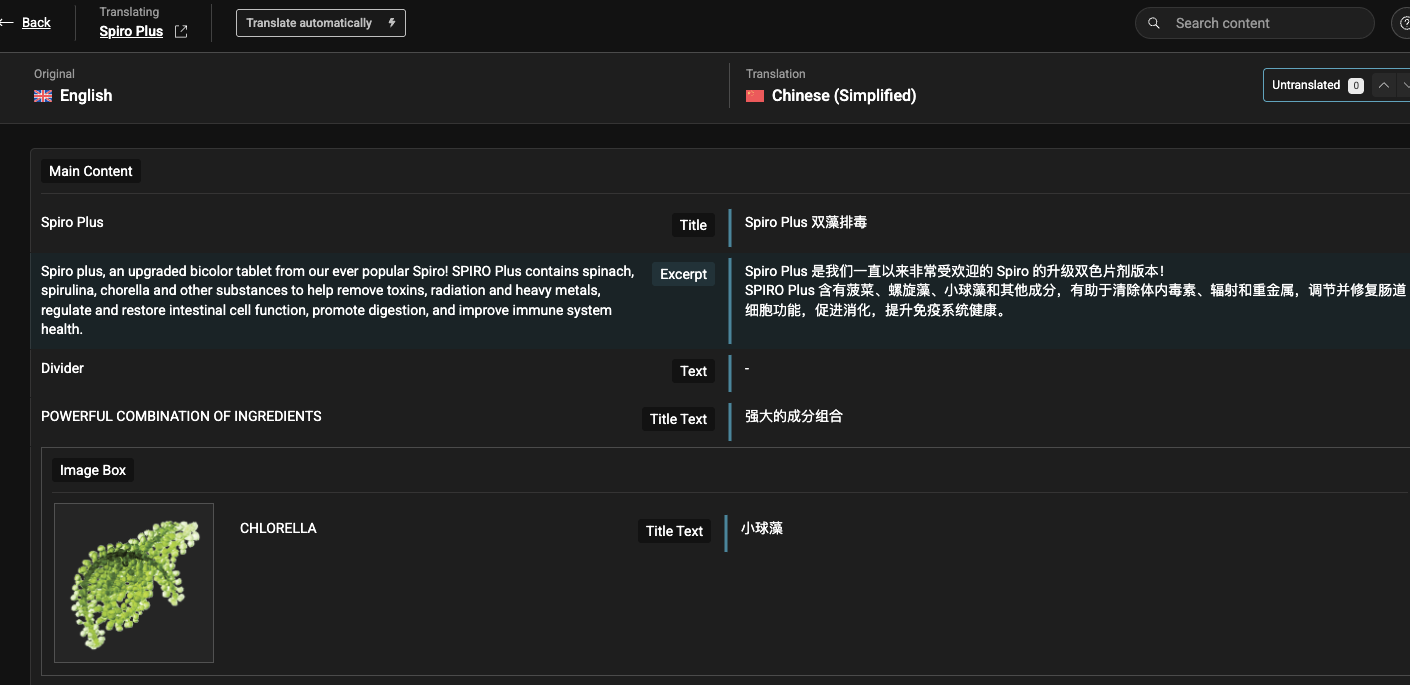Edit the translation '强大的成分组合'
The height and width of the screenshot is (685, 1410).
794,416
